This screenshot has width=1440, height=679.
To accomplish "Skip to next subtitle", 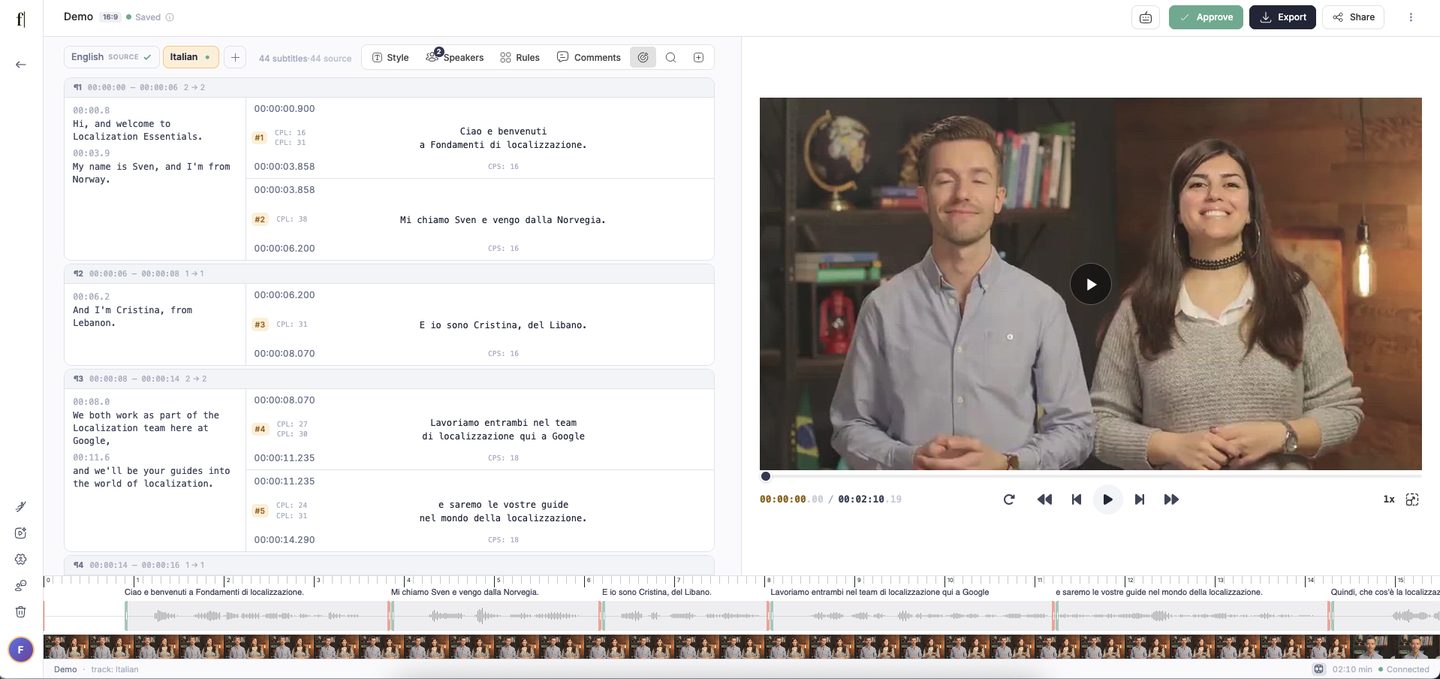I will 1139,499.
